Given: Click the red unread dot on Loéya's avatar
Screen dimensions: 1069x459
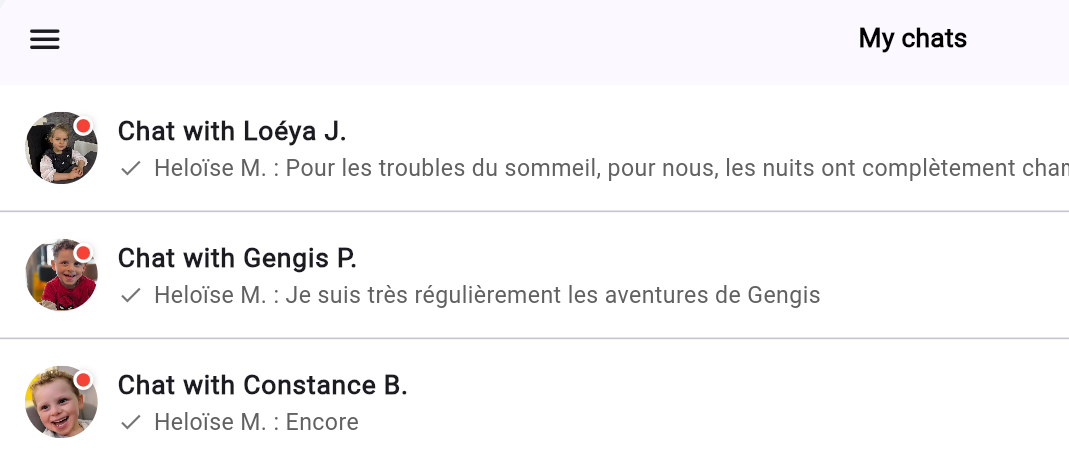Looking at the screenshot, I should coord(84,126).
